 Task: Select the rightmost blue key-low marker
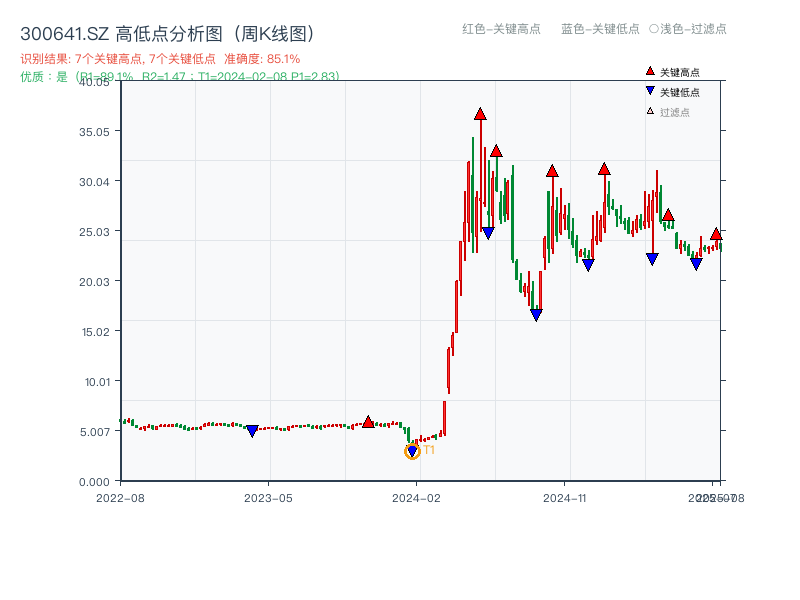pos(694,262)
